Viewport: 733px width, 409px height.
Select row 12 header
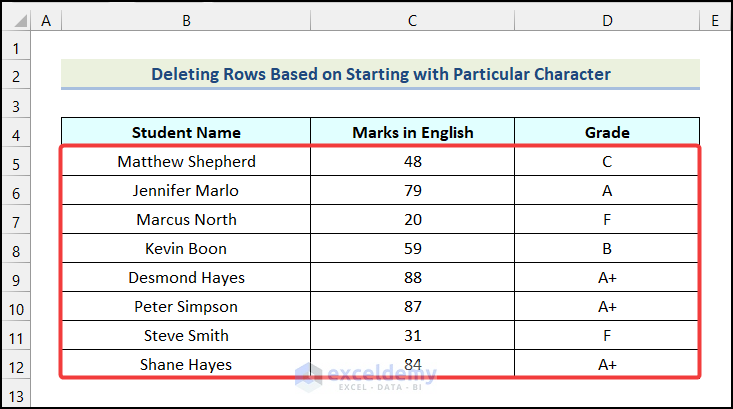16,365
